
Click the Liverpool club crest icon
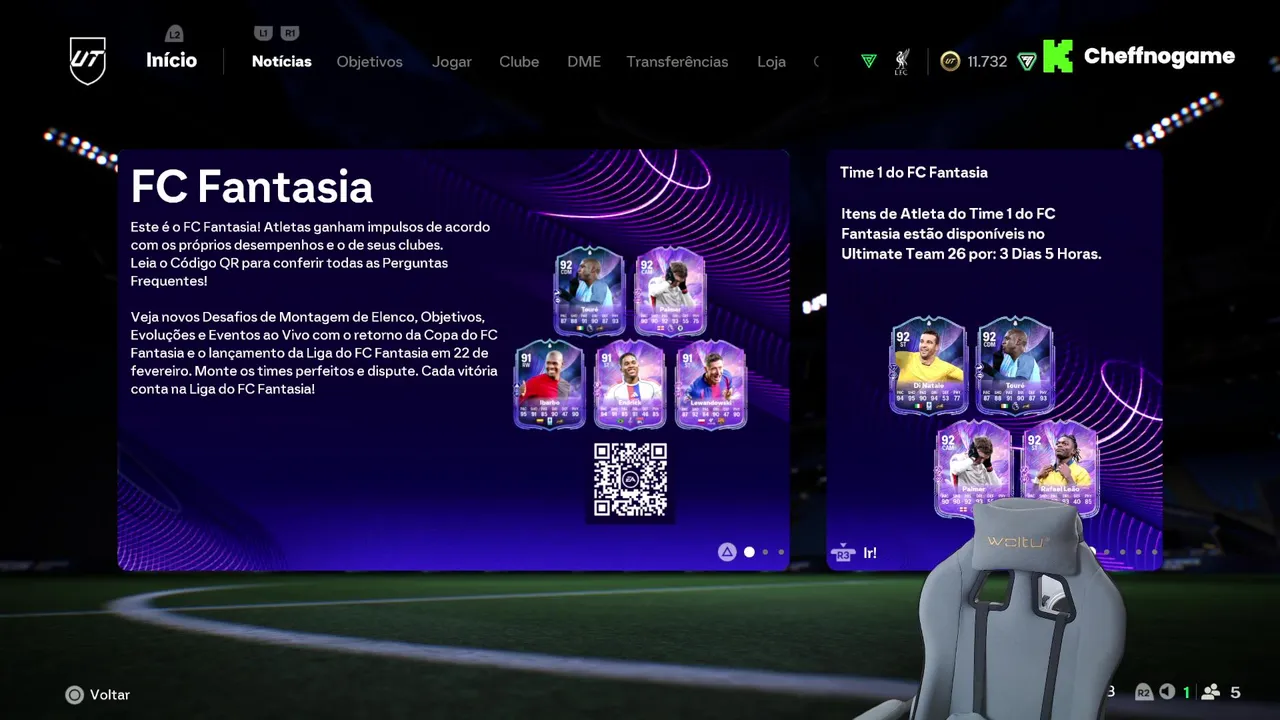(x=901, y=61)
